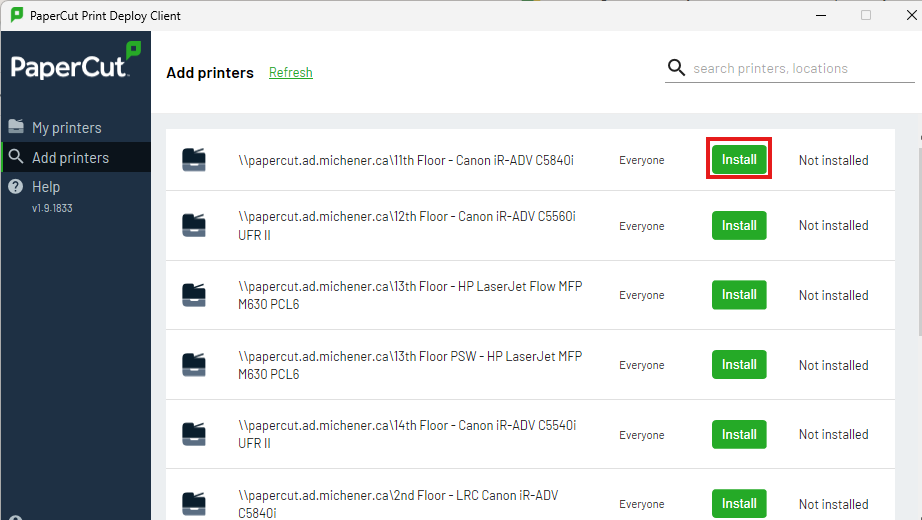Select Add printers in the sidebar
922x520 pixels.
pyautogui.click(x=70, y=158)
